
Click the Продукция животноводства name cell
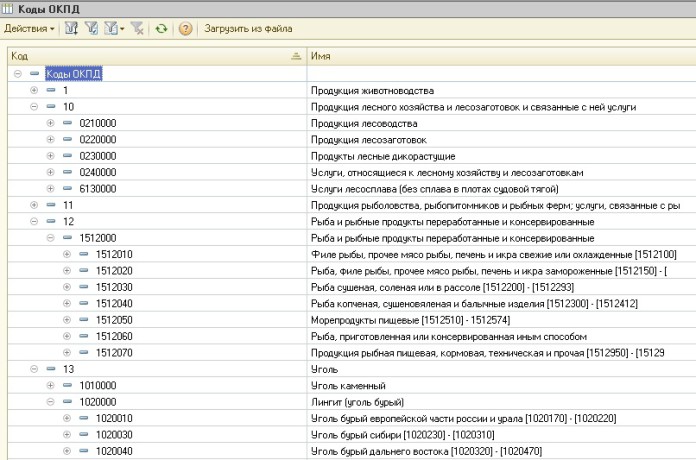click(502, 90)
